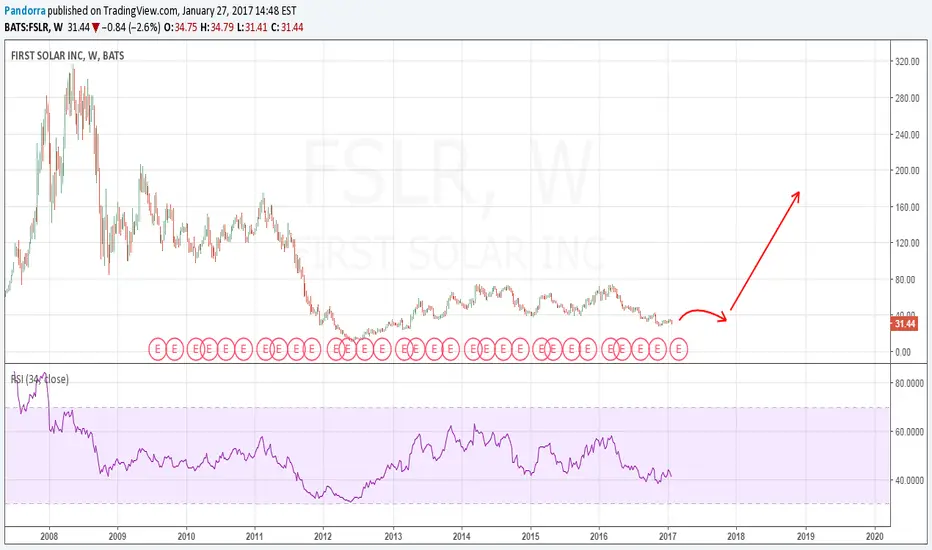The image size is (932, 550).
Task: Click the 240.00 price axis label
Action: (x=907, y=135)
